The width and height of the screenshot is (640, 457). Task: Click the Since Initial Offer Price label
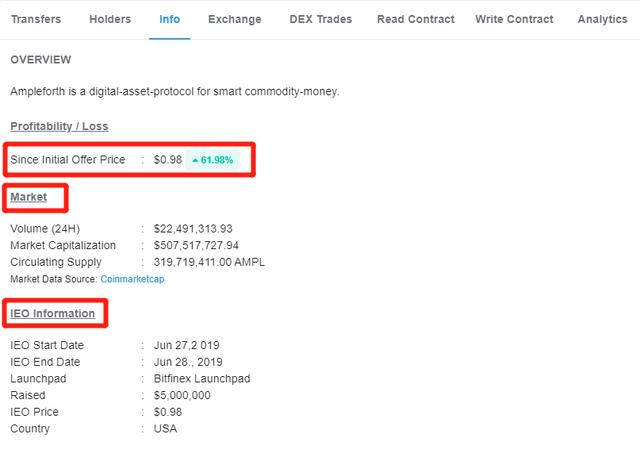tap(68, 160)
